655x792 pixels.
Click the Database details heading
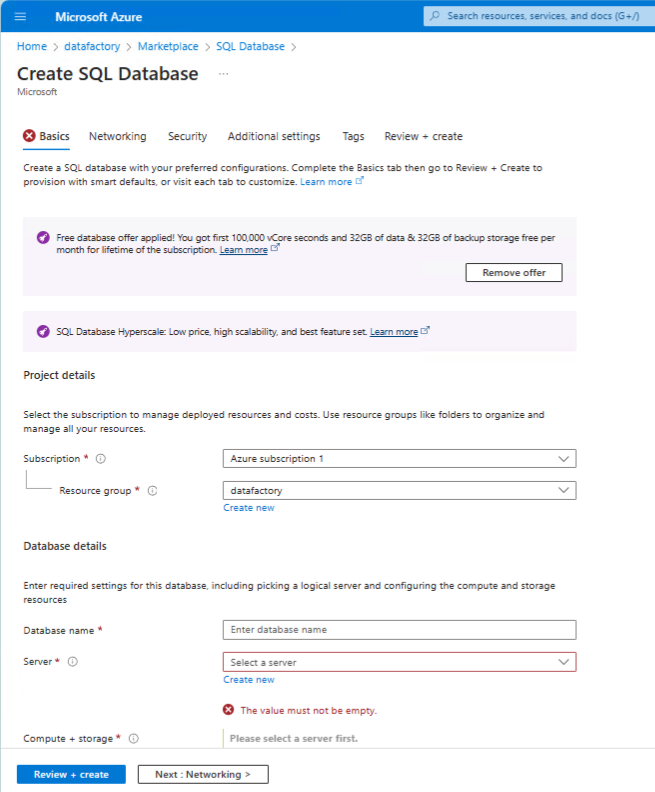(x=65, y=546)
